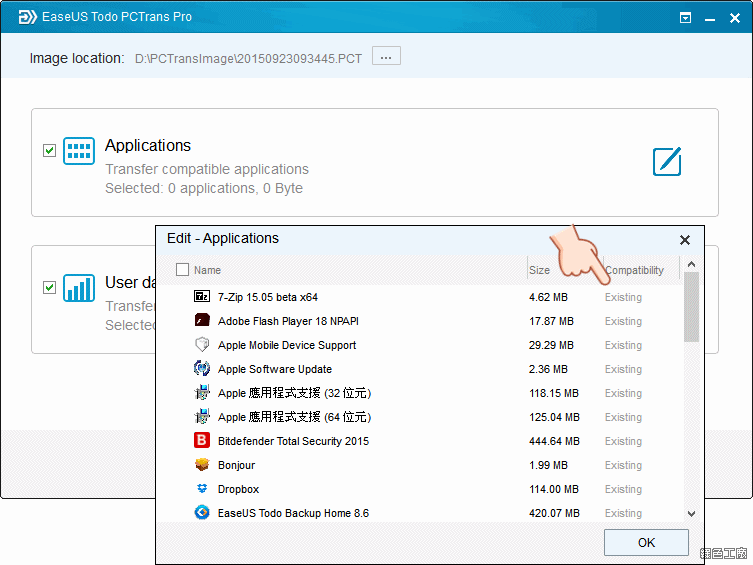Click the Apple 32 位元 support icon

point(202,392)
